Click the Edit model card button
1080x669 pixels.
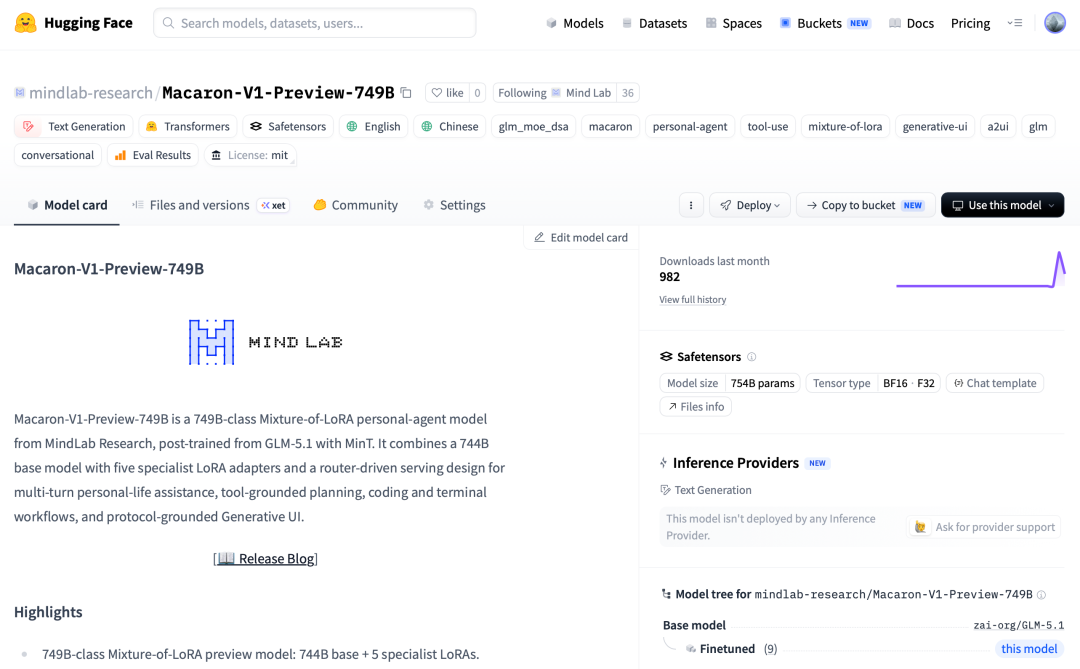pyautogui.click(x=581, y=237)
